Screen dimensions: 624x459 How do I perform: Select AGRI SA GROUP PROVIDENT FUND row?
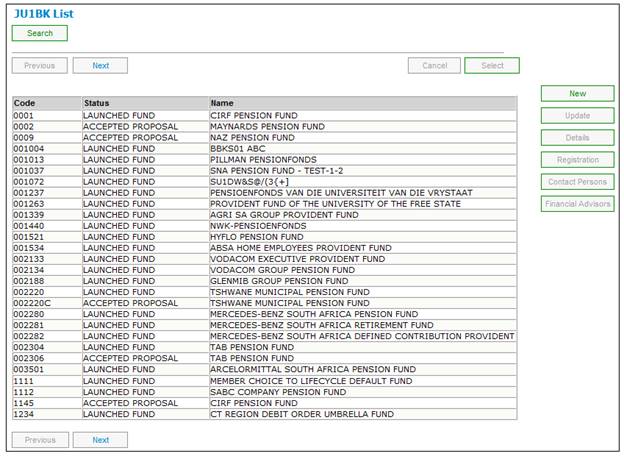click(x=265, y=215)
